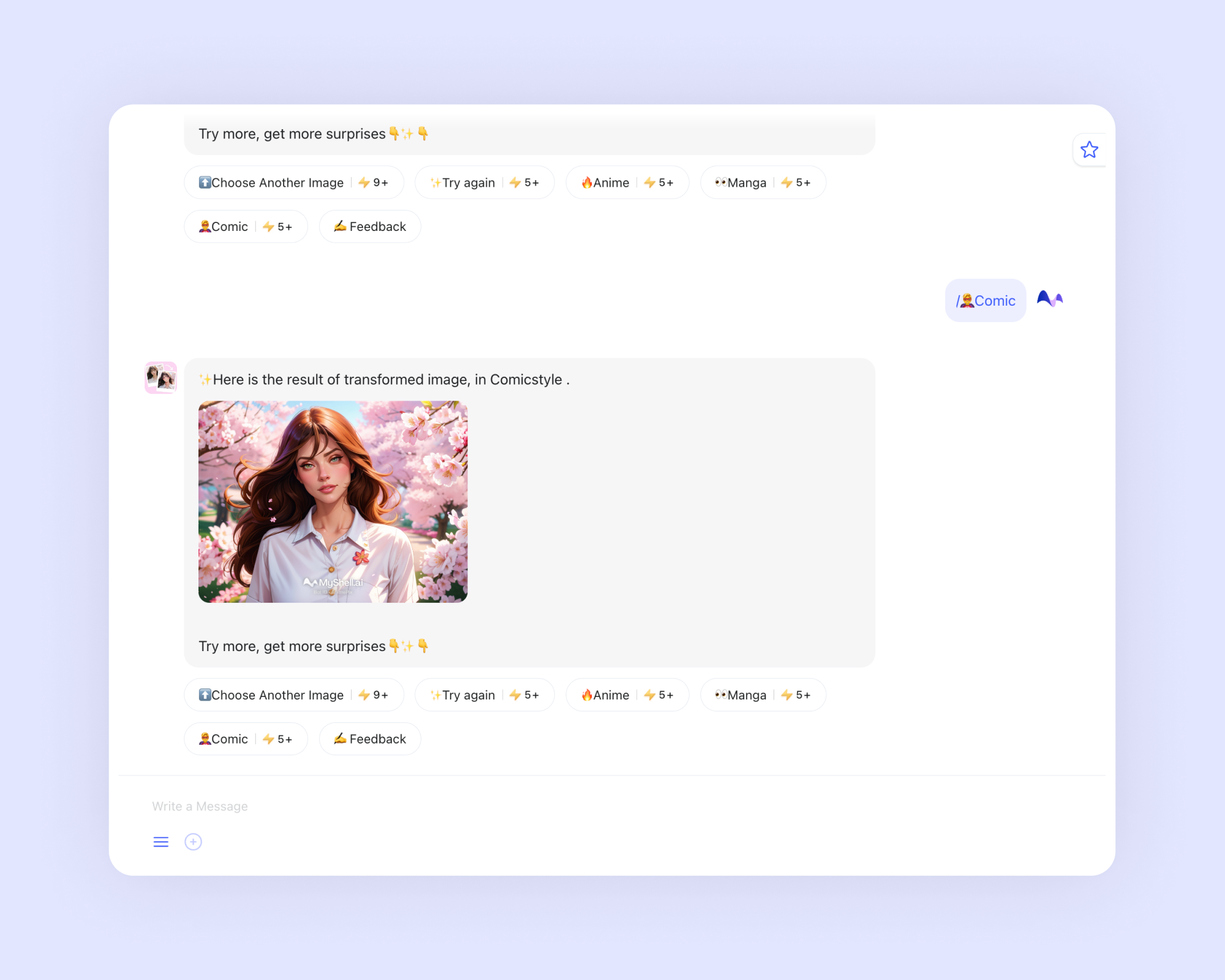1225x980 pixels.
Task: Click the star favorite icon
Action: pos(1089,149)
